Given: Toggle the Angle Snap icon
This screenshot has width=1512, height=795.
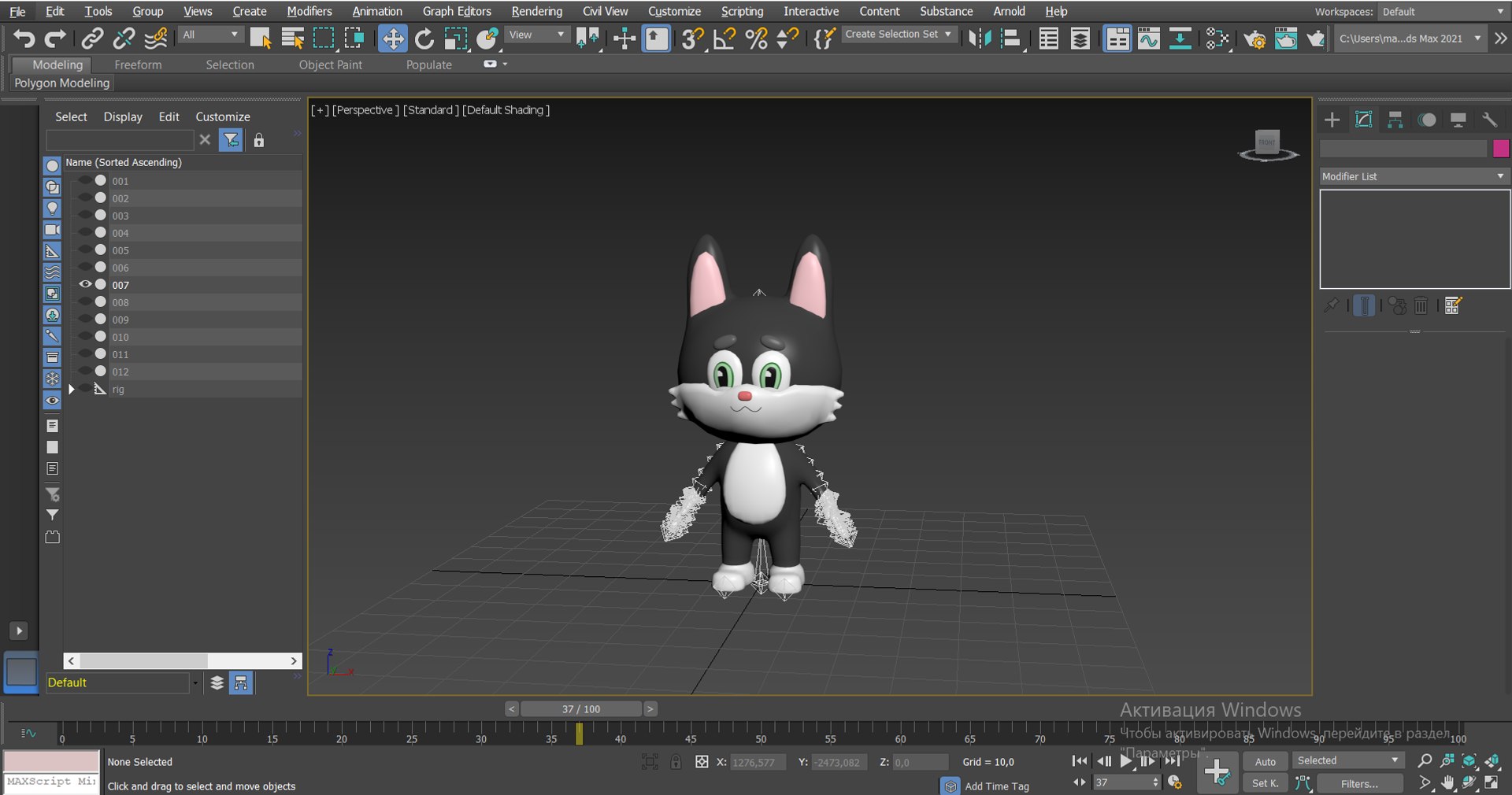Looking at the screenshot, I should pos(724,39).
